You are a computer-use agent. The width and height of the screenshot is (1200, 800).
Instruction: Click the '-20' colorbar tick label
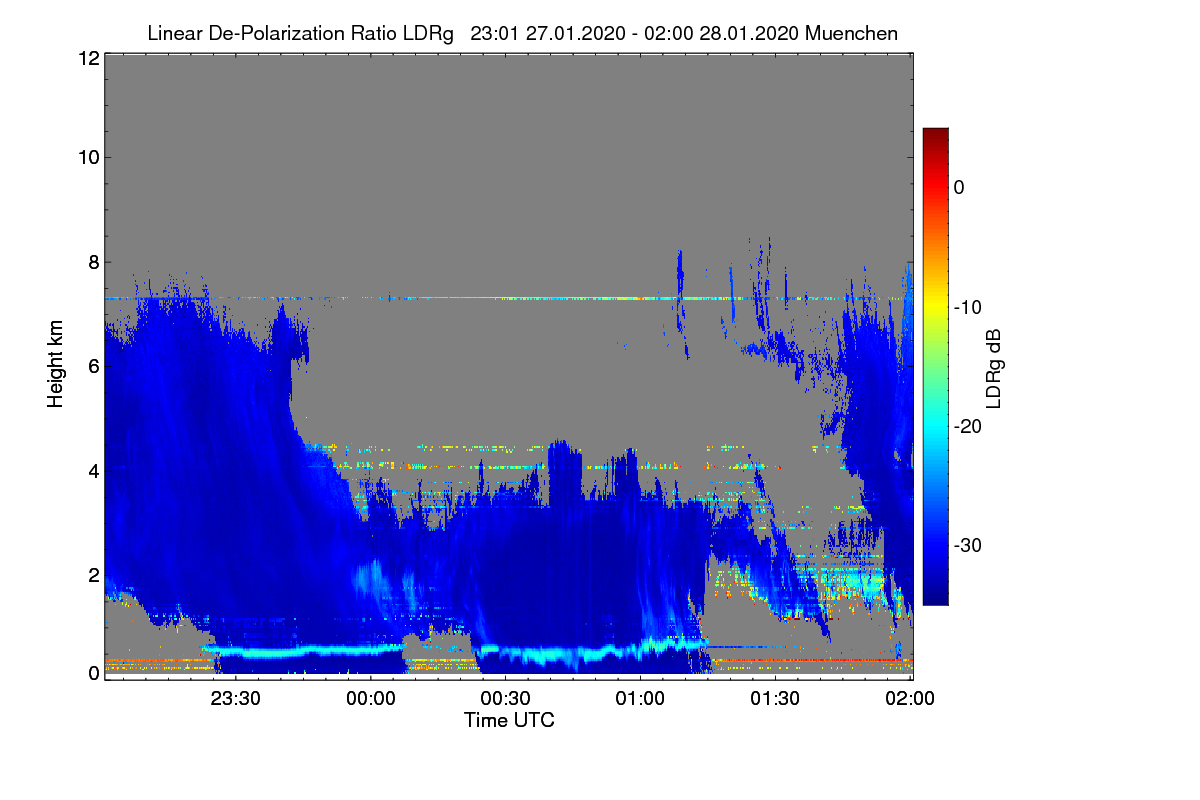click(x=969, y=426)
